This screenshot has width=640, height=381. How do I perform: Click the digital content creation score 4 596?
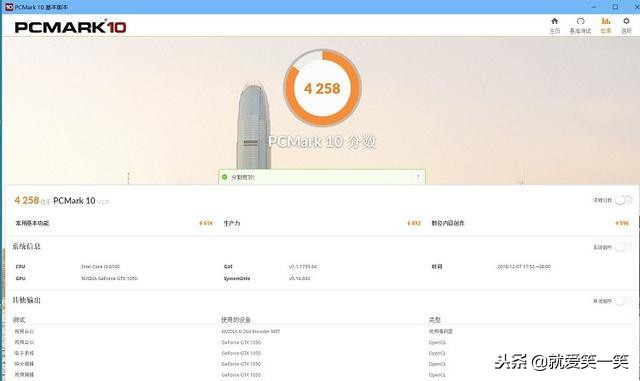pos(622,223)
